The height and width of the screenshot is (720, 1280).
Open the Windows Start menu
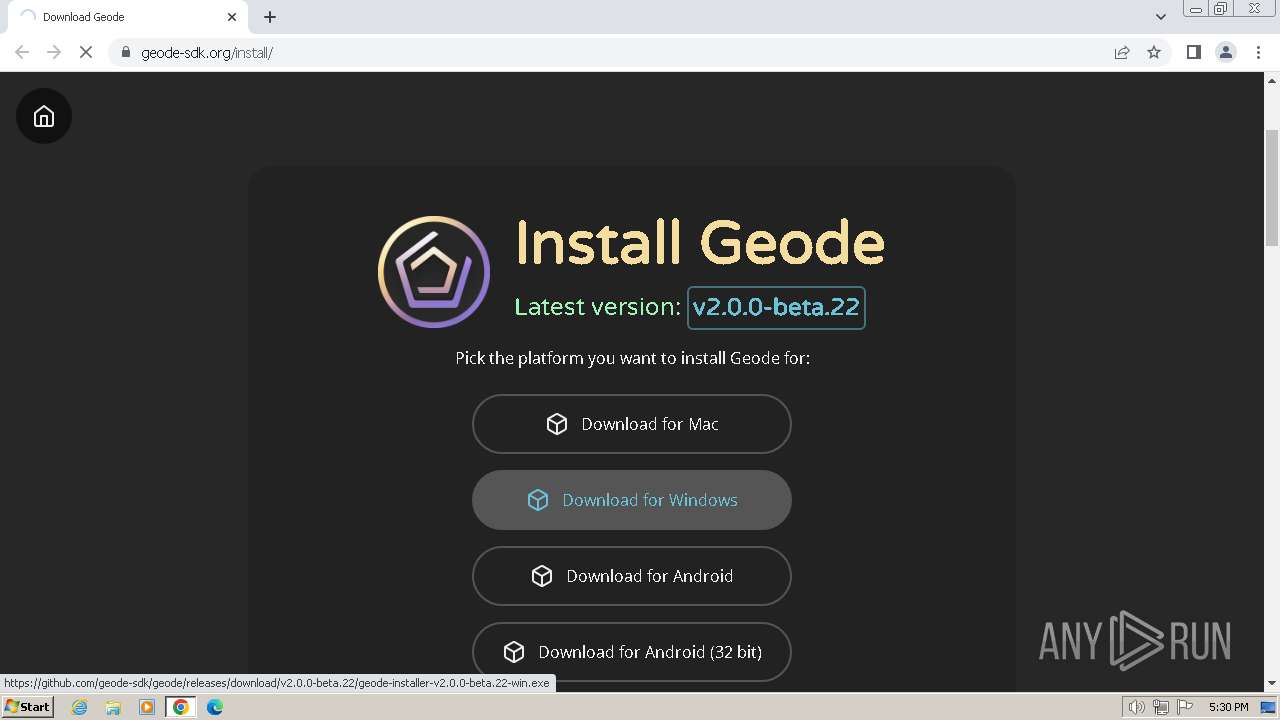pos(27,707)
